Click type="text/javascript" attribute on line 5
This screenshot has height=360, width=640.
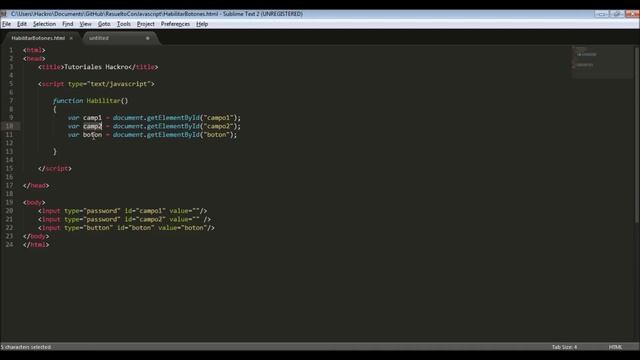(109, 84)
